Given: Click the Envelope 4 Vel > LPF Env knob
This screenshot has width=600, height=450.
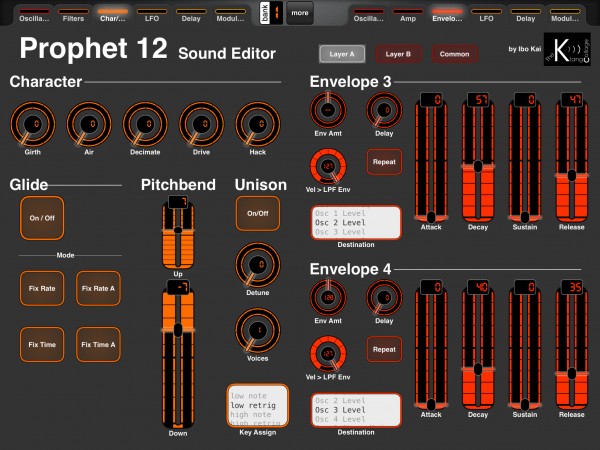Looking at the screenshot, I should pos(328,354).
